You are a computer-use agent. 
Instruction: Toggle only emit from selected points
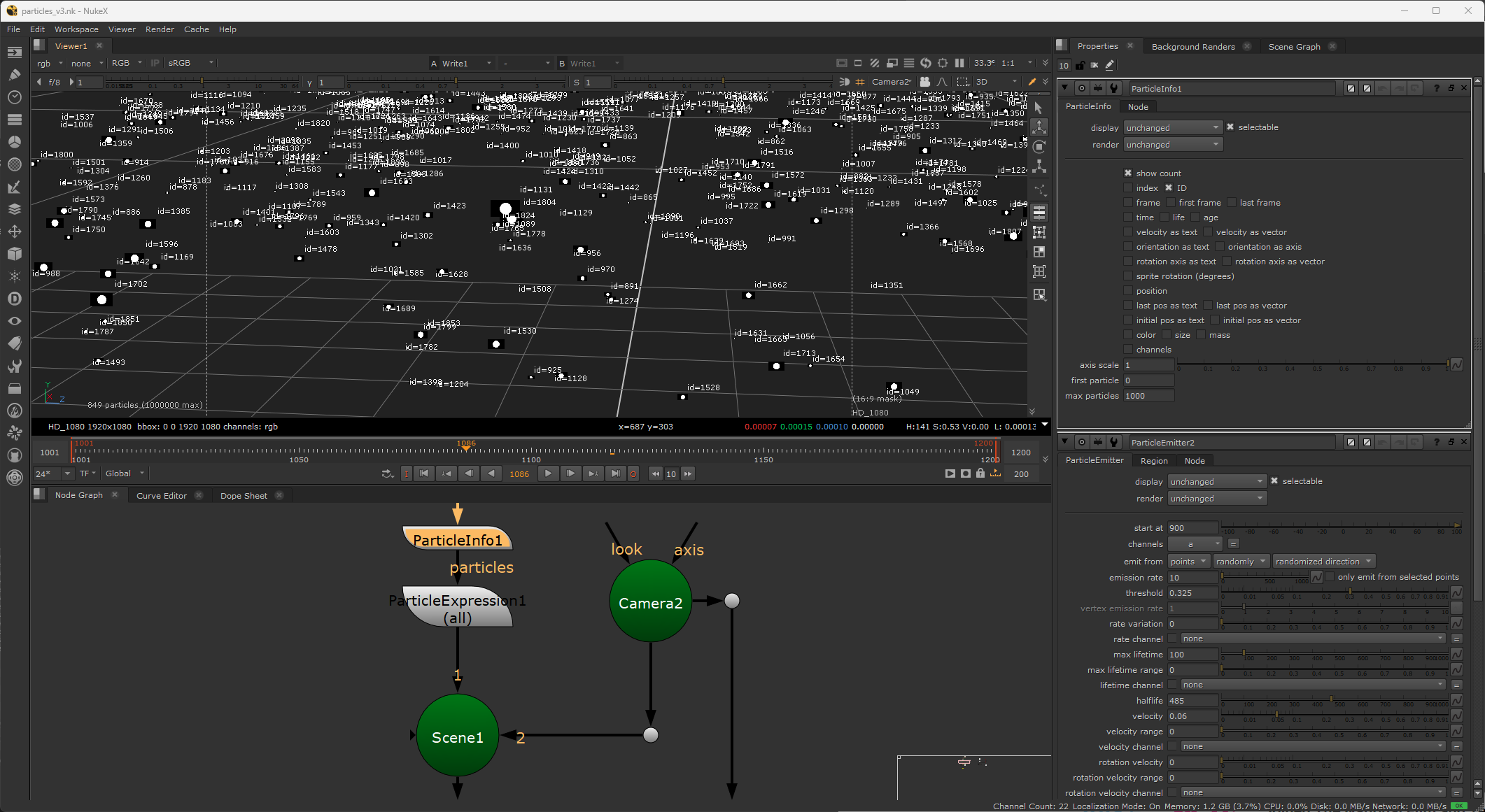click(1330, 577)
